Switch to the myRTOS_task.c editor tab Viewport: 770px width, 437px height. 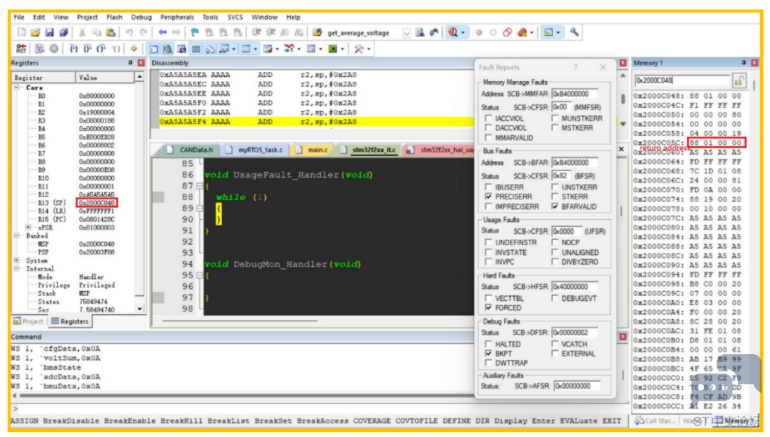255,150
